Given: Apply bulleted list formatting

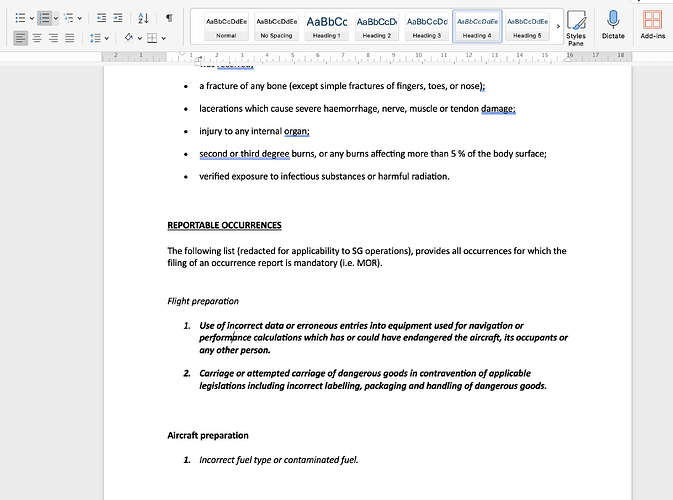Looking at the screenshot, I should (20, 18).
